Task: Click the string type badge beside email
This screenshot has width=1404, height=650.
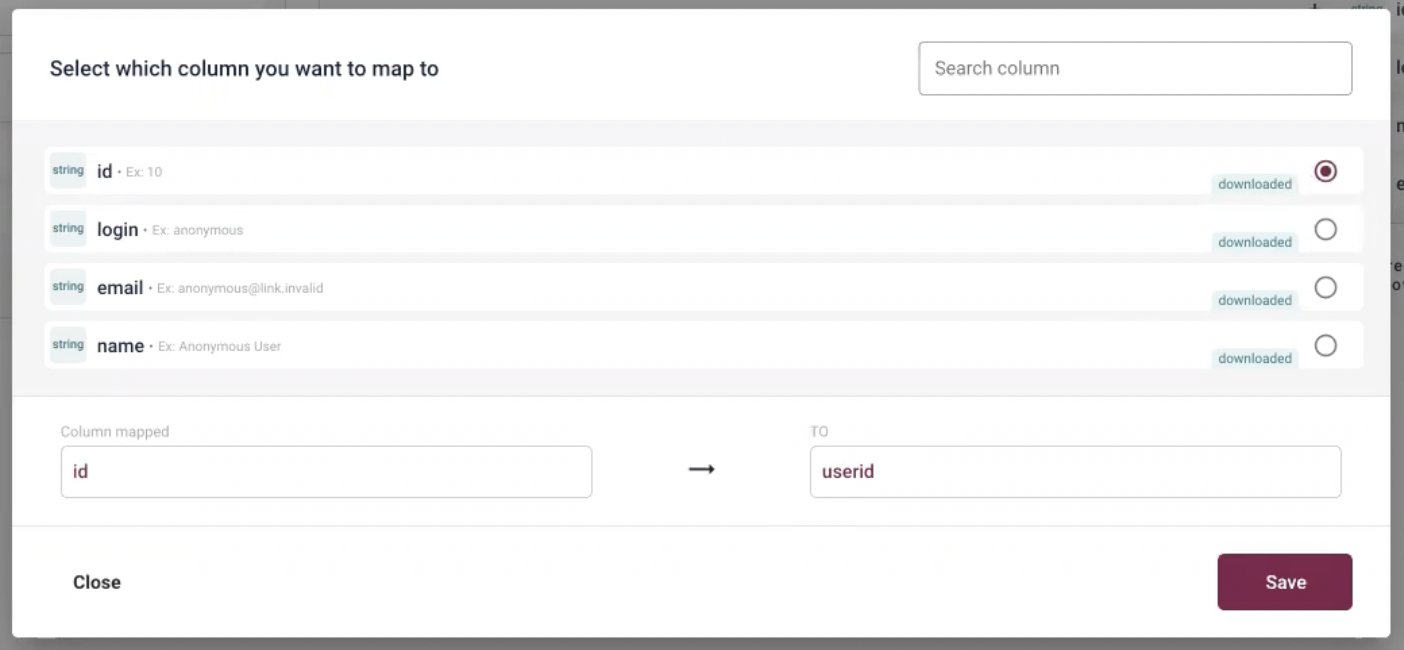Action: (67, 286)
